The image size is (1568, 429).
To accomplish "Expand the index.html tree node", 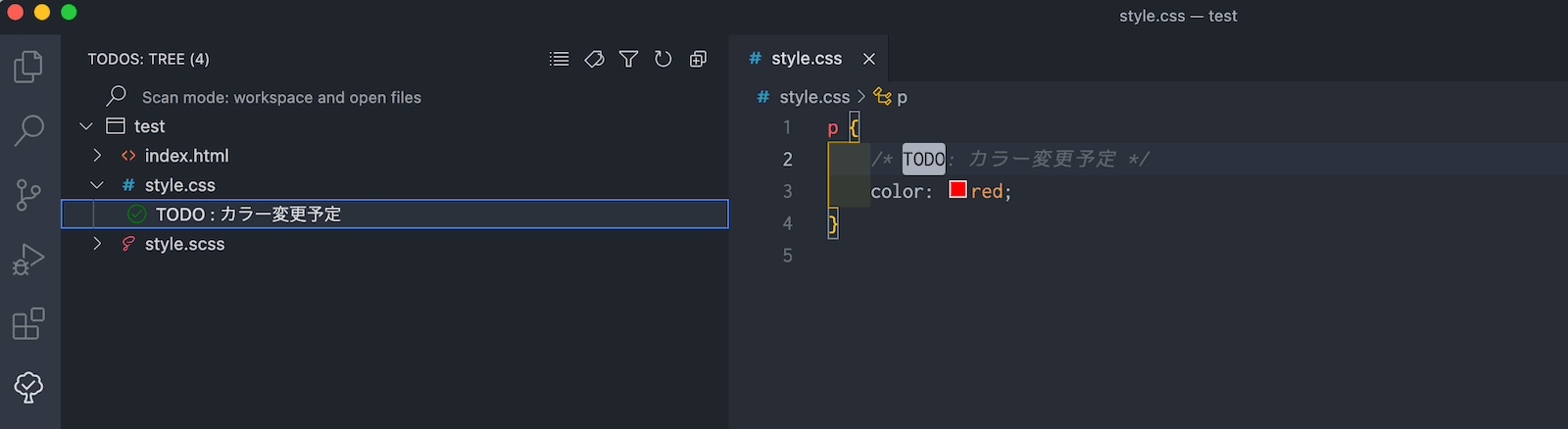I will [x=97, y=156].
